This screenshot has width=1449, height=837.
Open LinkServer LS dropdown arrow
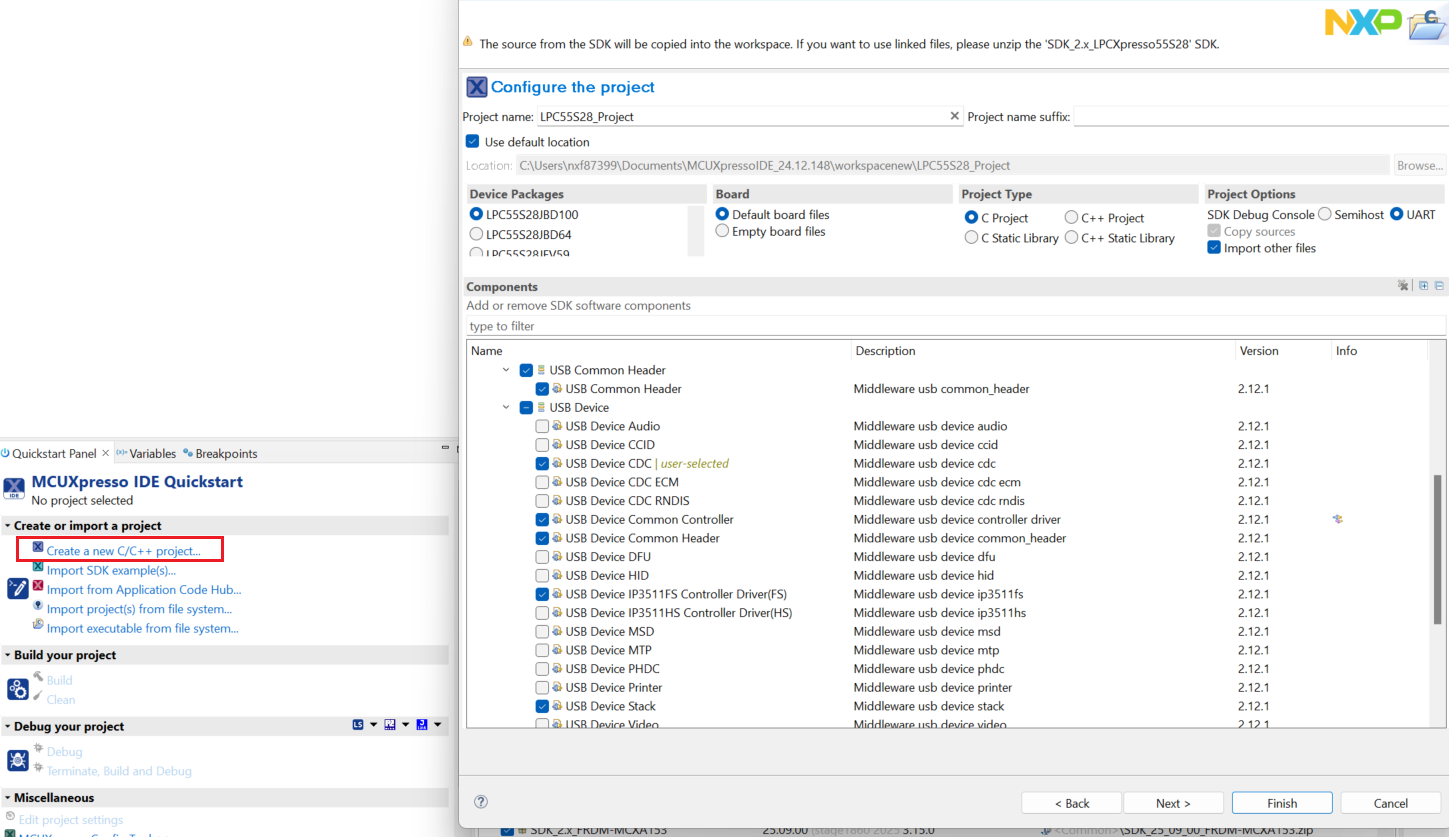373,724
